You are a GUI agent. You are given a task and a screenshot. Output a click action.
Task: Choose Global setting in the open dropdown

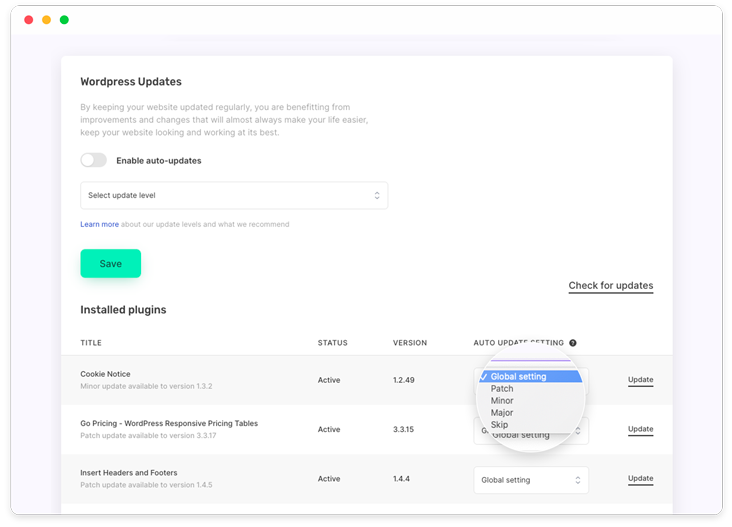[531, 376]
